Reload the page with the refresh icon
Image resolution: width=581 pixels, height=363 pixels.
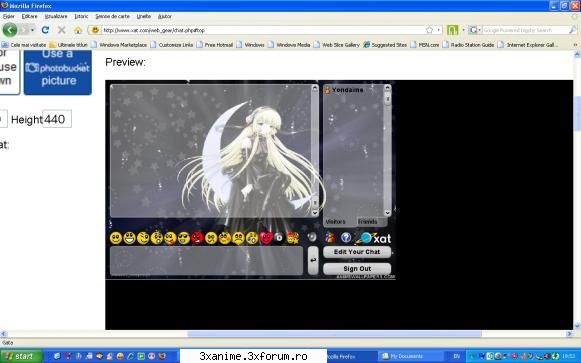coord(46,30)
